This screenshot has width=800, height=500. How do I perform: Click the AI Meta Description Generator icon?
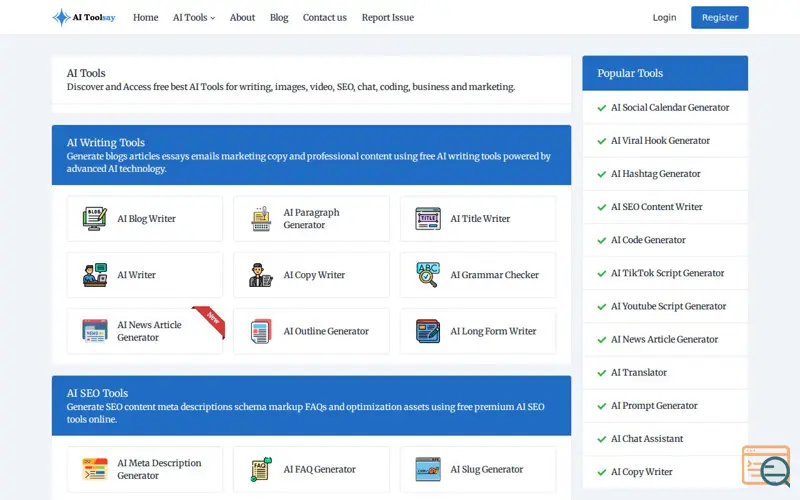95,469
